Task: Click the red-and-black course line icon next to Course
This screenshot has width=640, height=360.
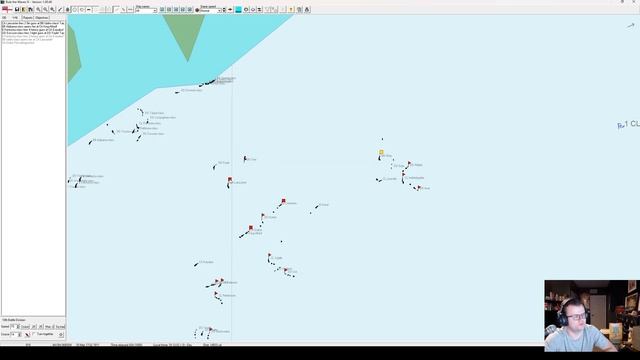Action: 27,335
